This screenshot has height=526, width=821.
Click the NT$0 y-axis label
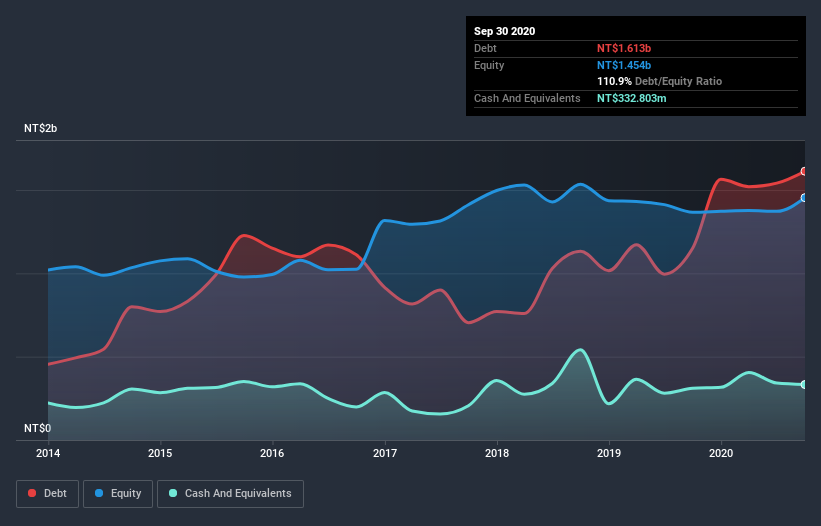[38, 428]
